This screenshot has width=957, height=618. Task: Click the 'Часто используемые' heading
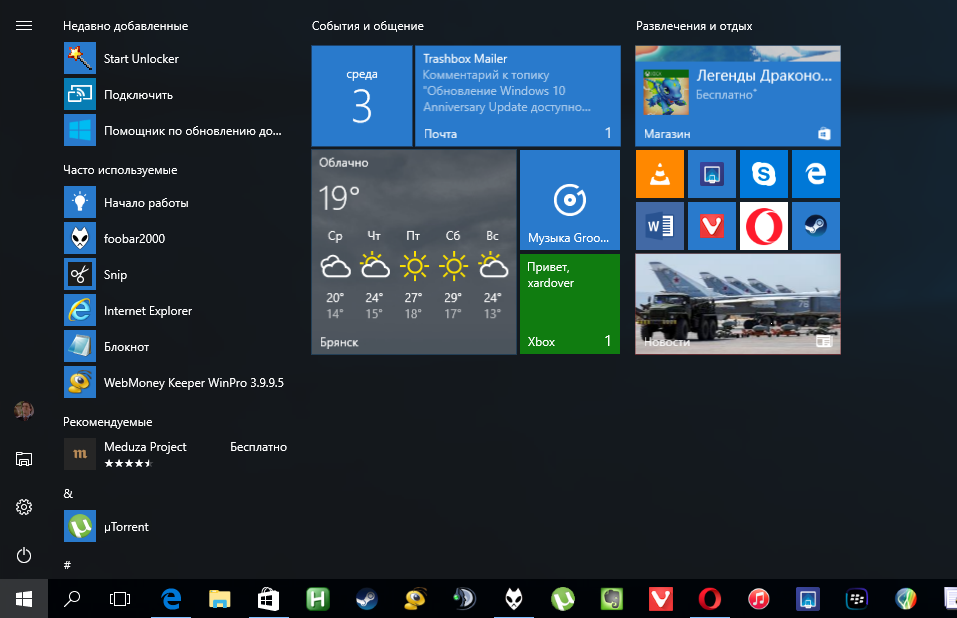pos(120,170)
